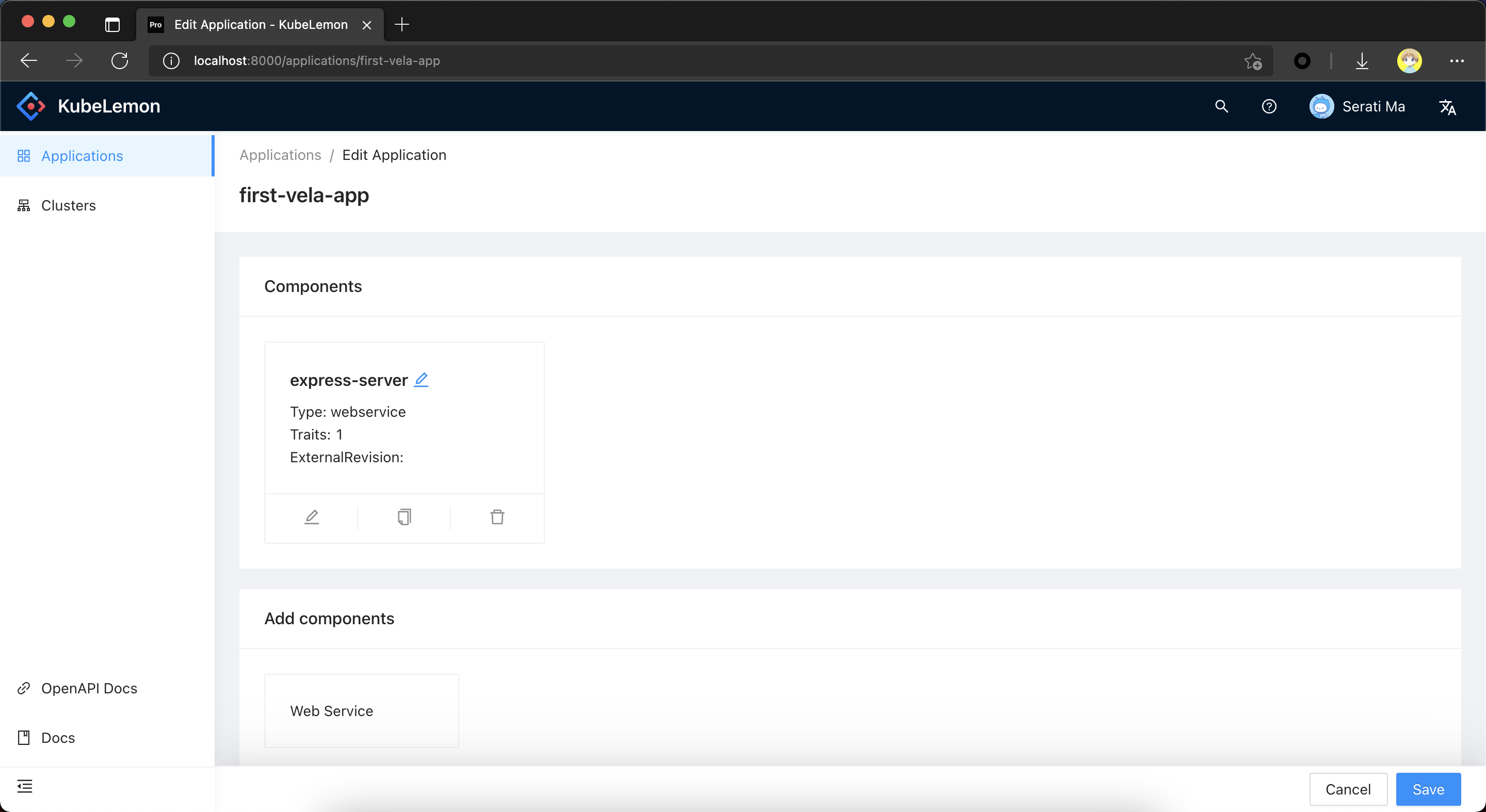The image size is (1486, 812).
Task: Click edit icon in express-server card footer
Action: (312, 517)
